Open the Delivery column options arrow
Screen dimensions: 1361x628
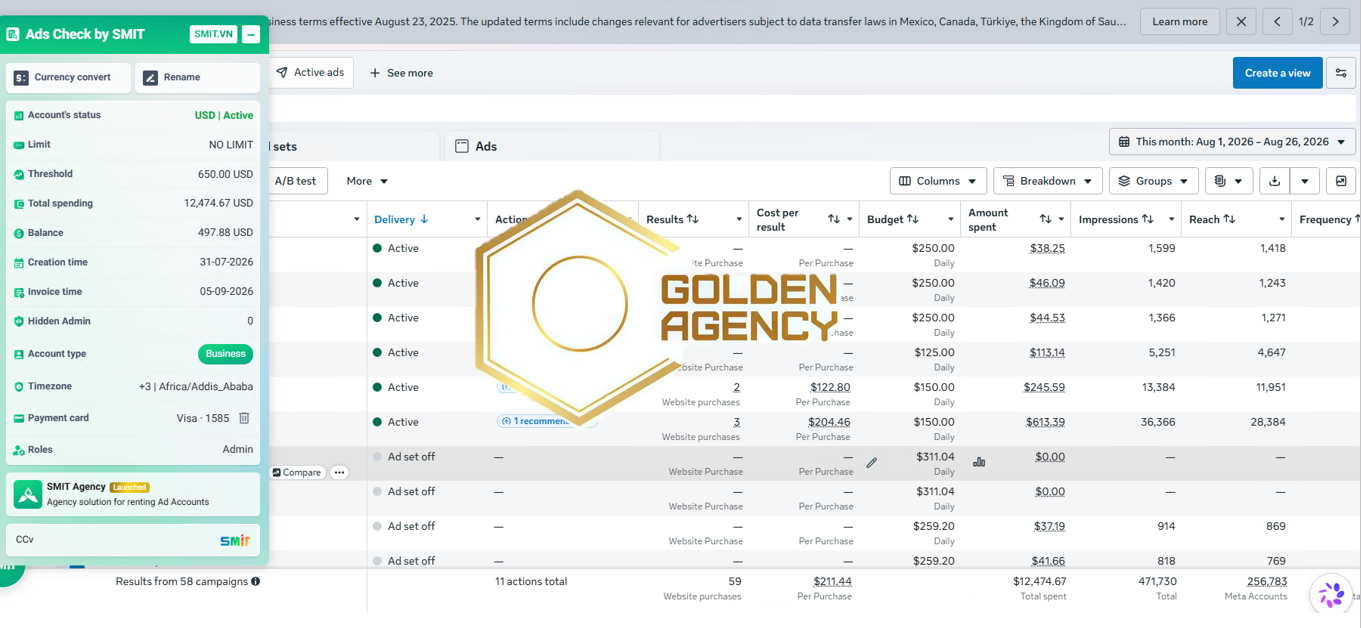tap(477, 220)
